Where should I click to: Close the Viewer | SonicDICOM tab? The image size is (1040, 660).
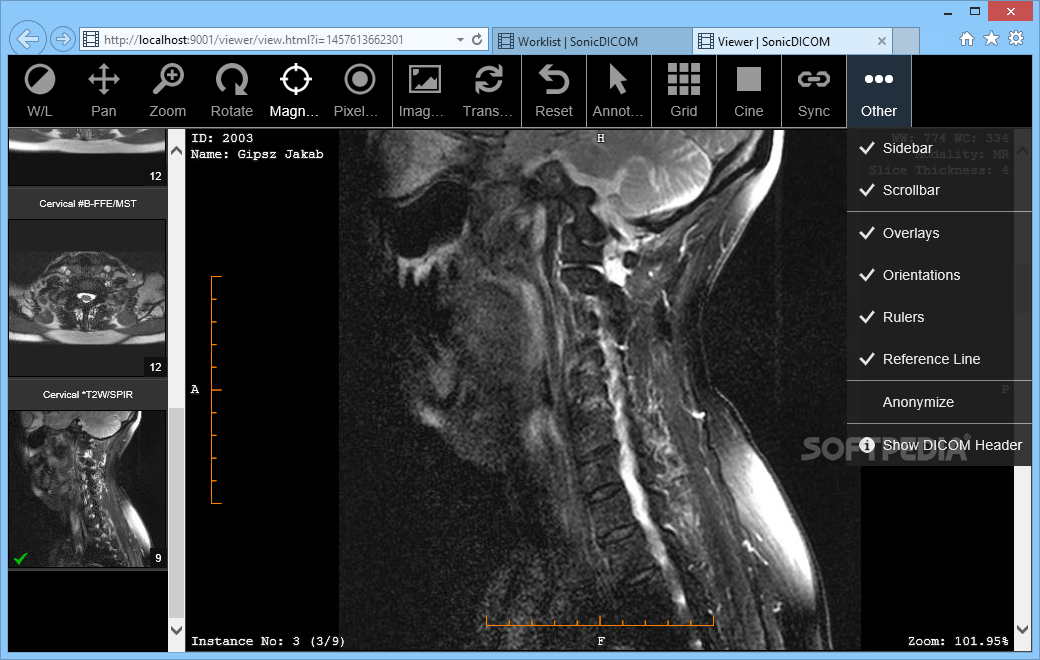tap(881, 41)
